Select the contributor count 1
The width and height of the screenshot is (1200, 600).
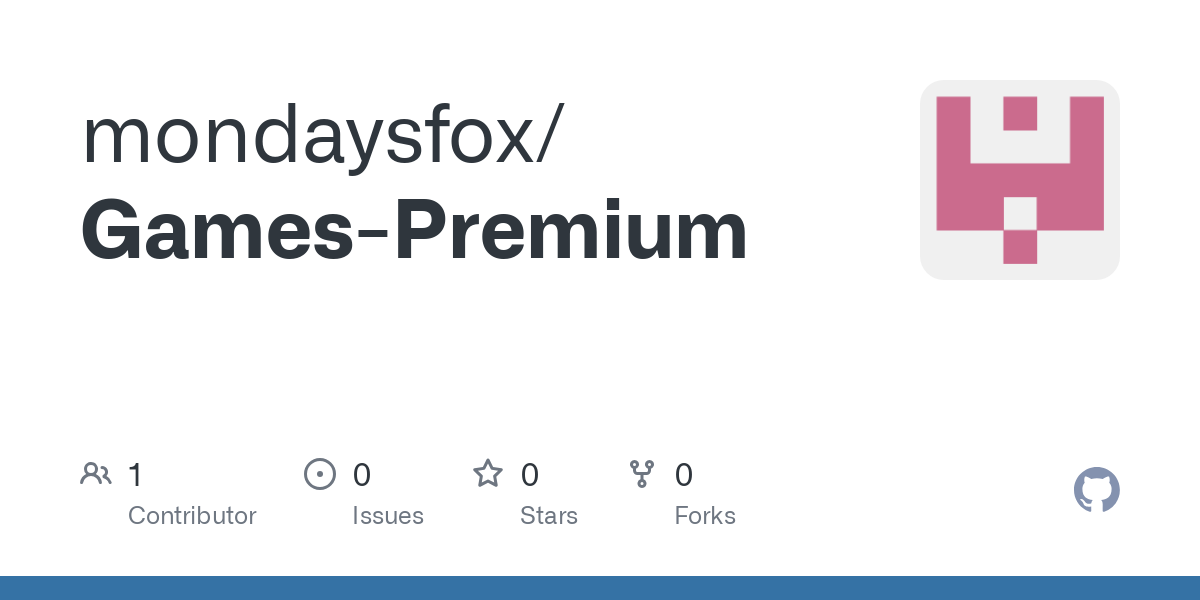[135, 475]
